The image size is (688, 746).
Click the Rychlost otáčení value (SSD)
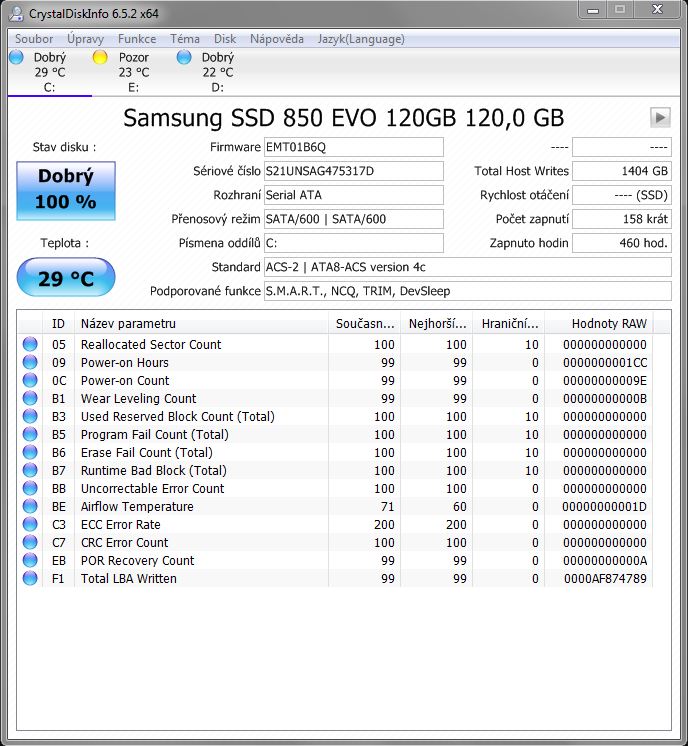pyautogui.click(x=622, y=195)
